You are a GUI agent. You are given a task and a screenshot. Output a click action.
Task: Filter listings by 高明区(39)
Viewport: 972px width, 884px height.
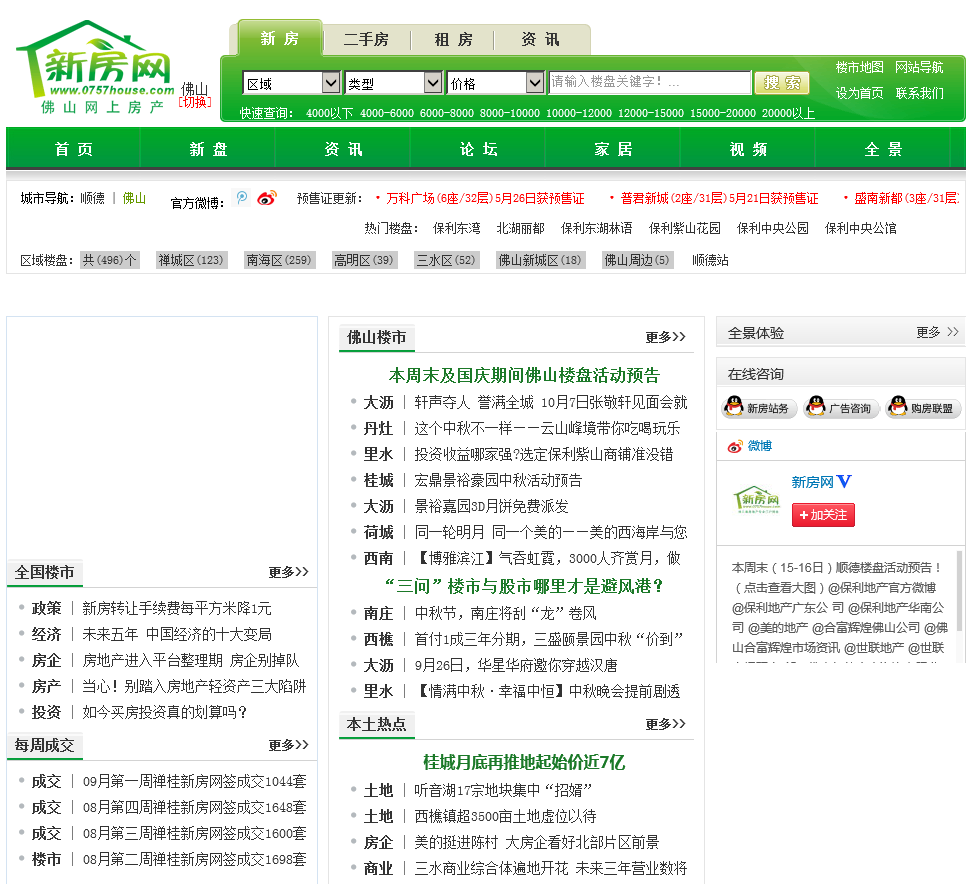tap(364, 260)
